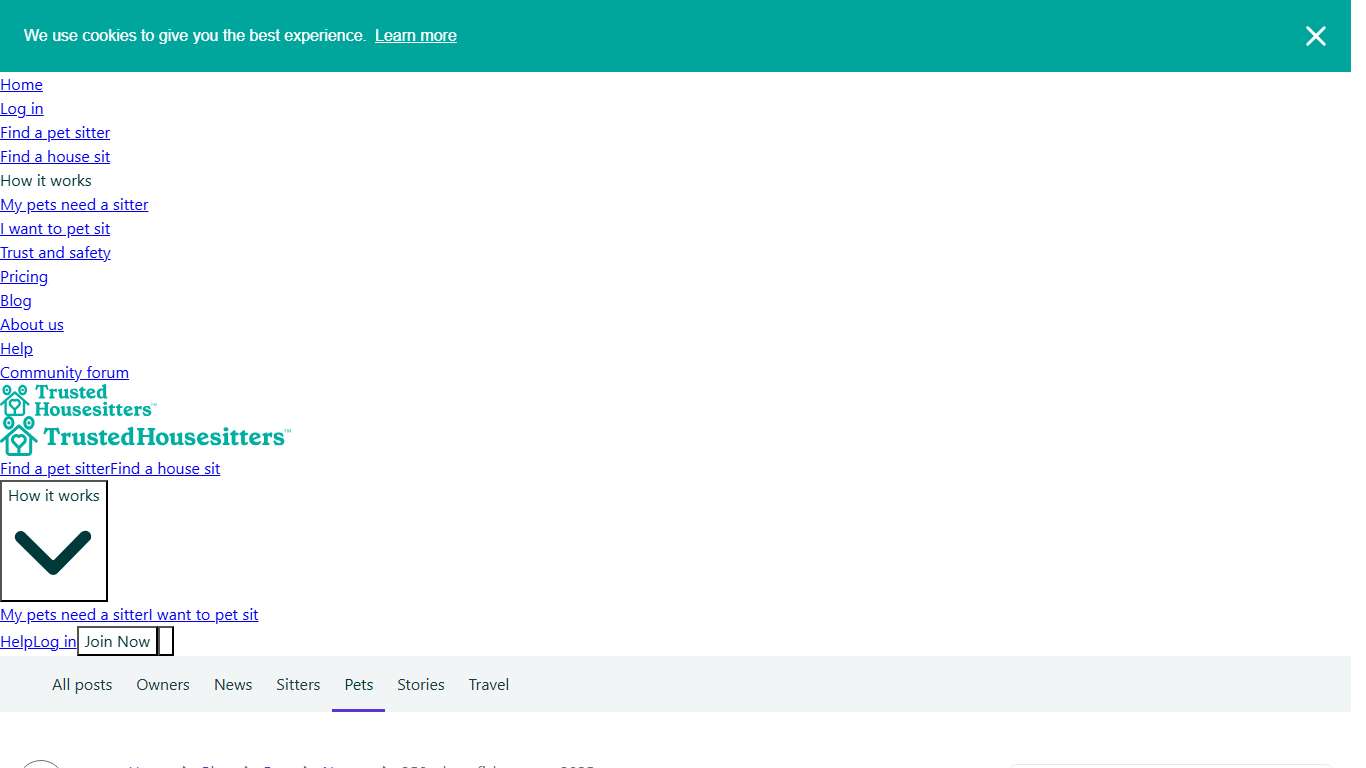Click the small stacked Trusted Housesitters logo
The width and height of the screenshot is (1366, 768).
click(78, 400)
